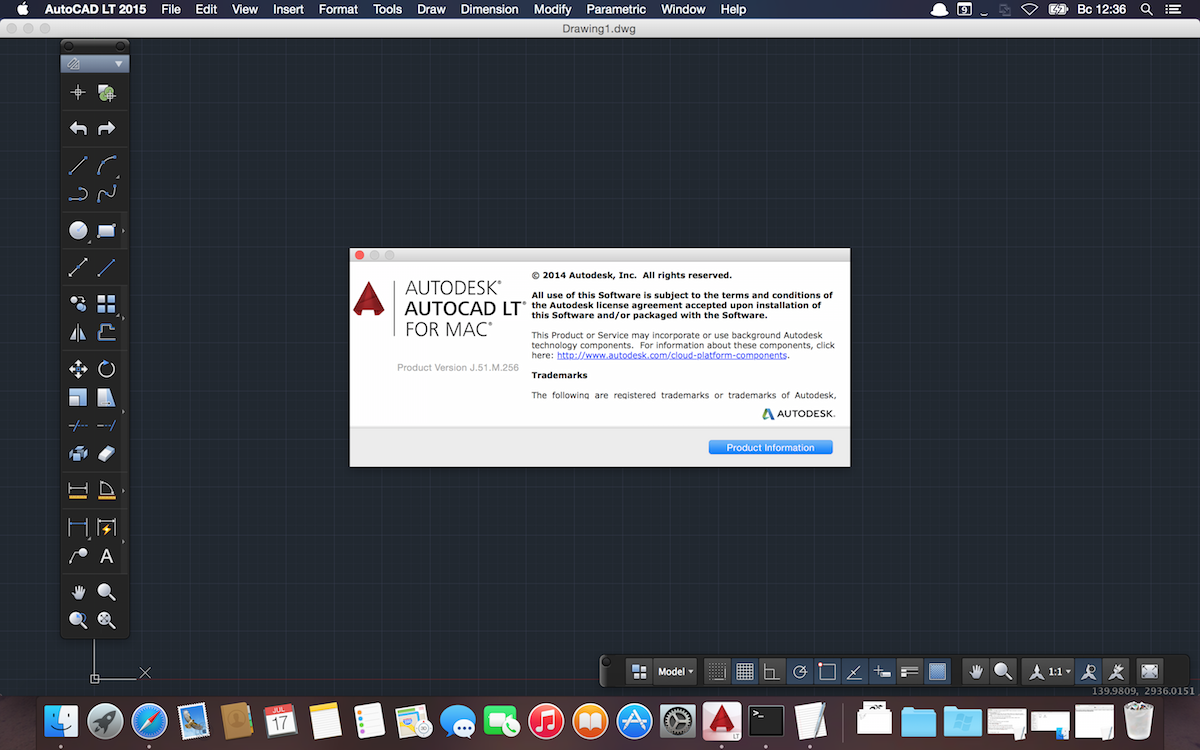The height and width of the screenshot is (750, 1200).
Task: Expand the tool palette header dropdown arrow
Action: click(119, 64)
